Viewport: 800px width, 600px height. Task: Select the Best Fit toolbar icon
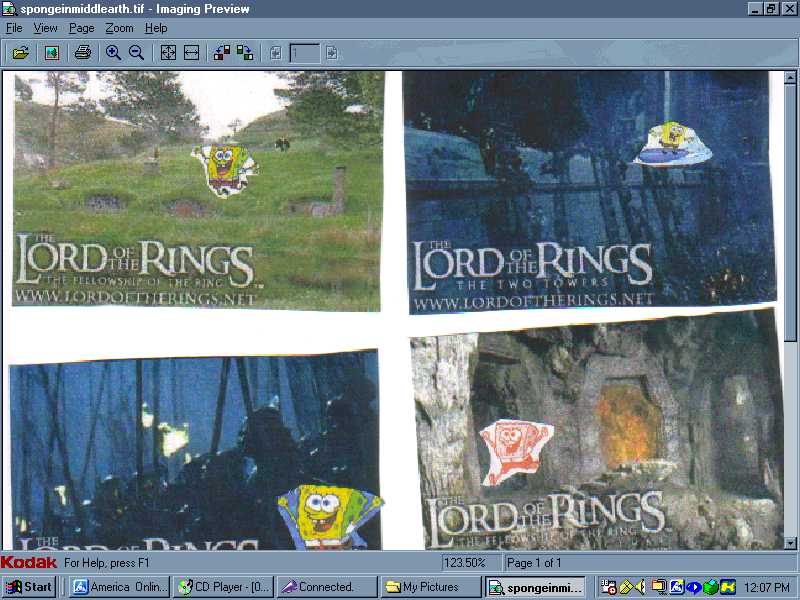click(168, 53)
